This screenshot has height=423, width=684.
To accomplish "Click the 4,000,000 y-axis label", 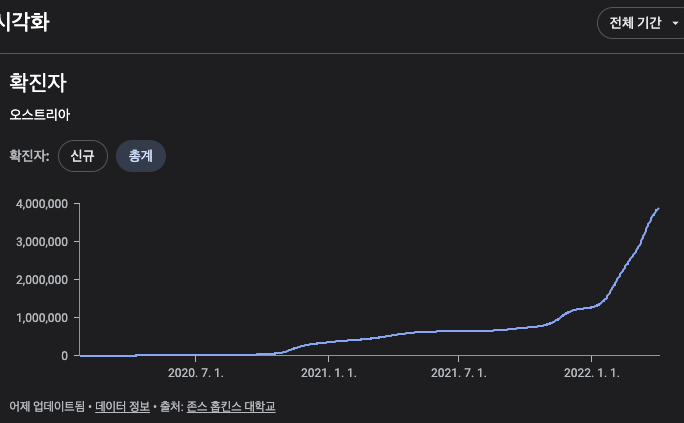I will [42, 204].
